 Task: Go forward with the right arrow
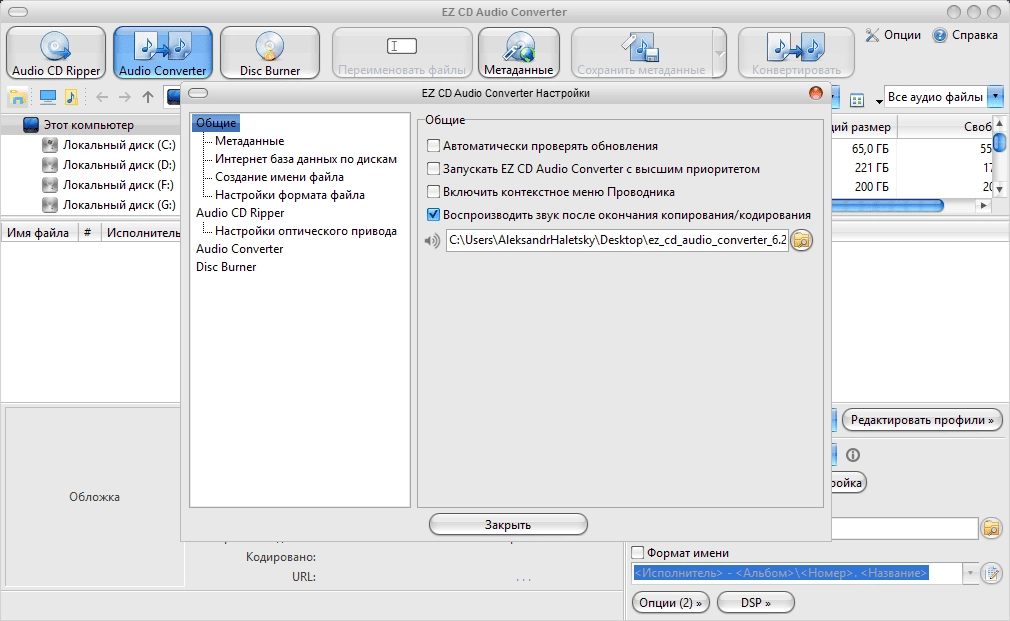point(125,97)
